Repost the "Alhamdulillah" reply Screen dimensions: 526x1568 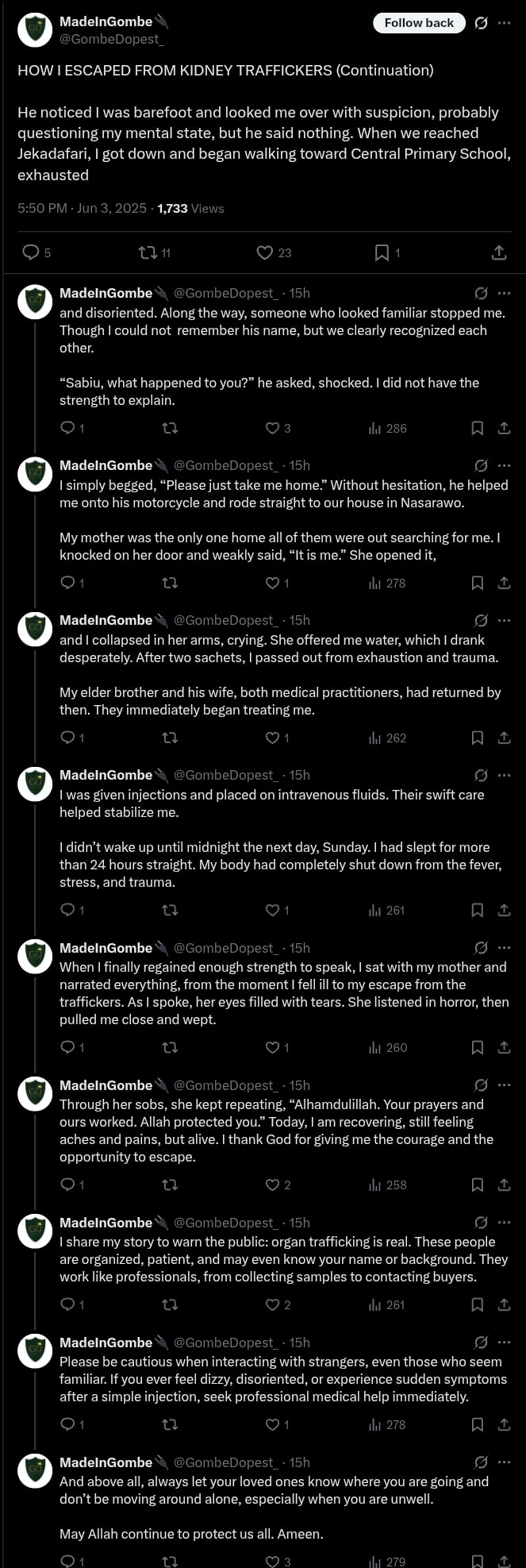(170, 1185)
